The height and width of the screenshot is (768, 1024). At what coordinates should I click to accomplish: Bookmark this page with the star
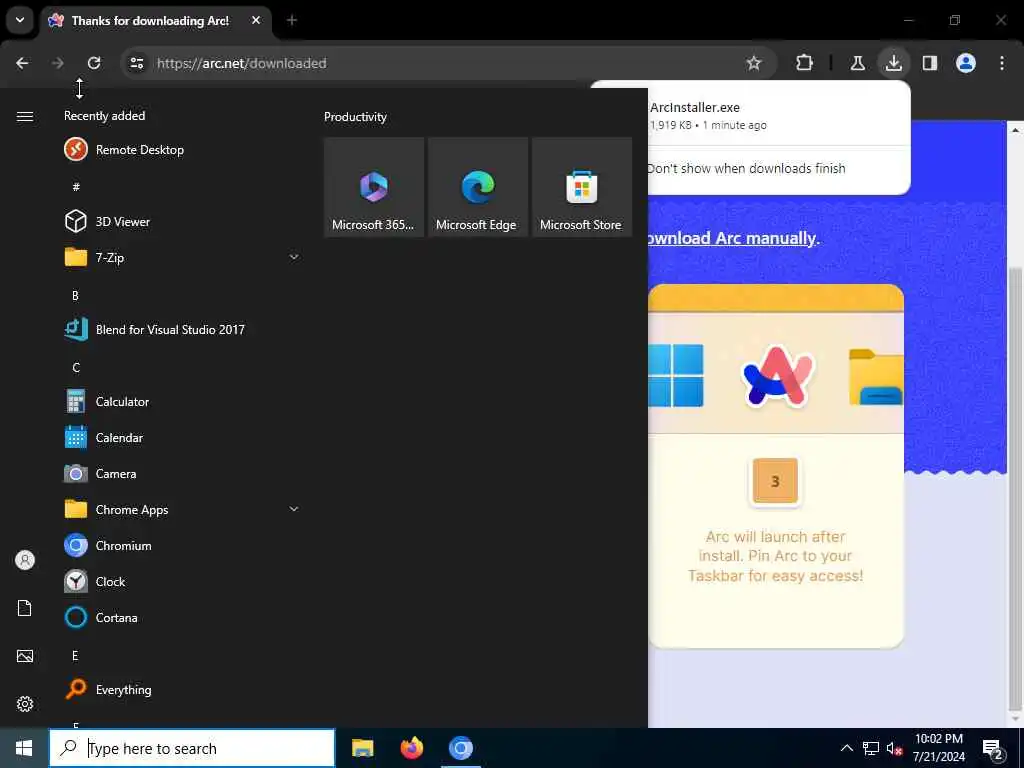click(x=754, y=63)
